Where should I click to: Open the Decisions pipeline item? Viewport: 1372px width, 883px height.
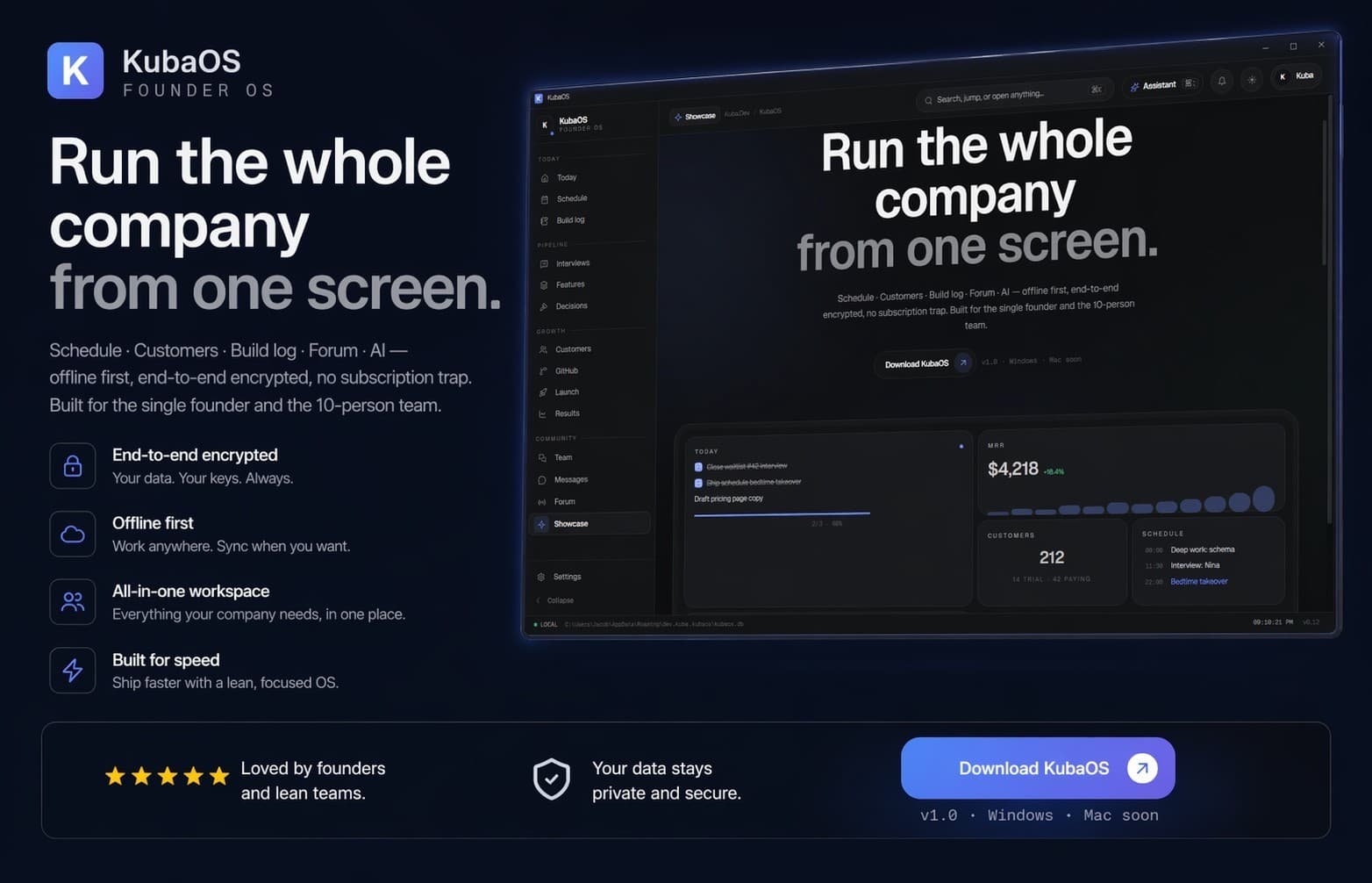click(571, 305)
